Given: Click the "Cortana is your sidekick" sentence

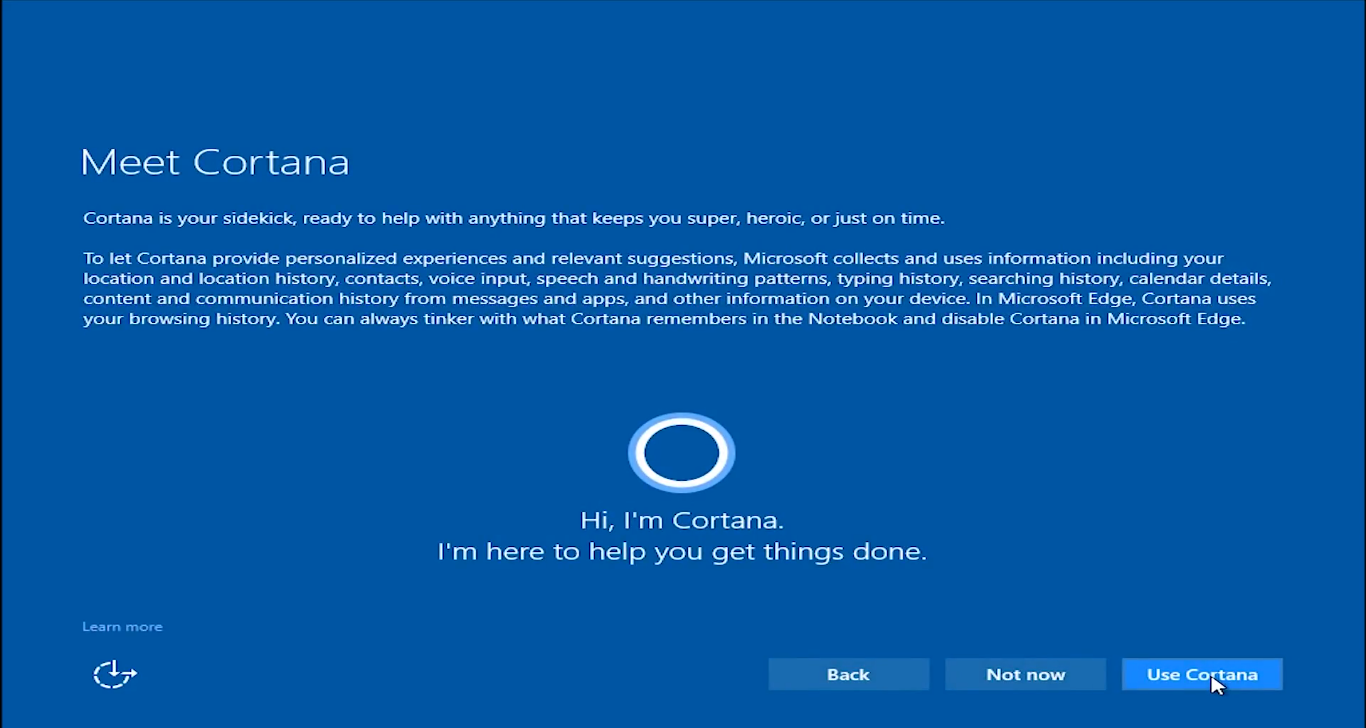Looking at the screenshot, I should coord(514,218).
